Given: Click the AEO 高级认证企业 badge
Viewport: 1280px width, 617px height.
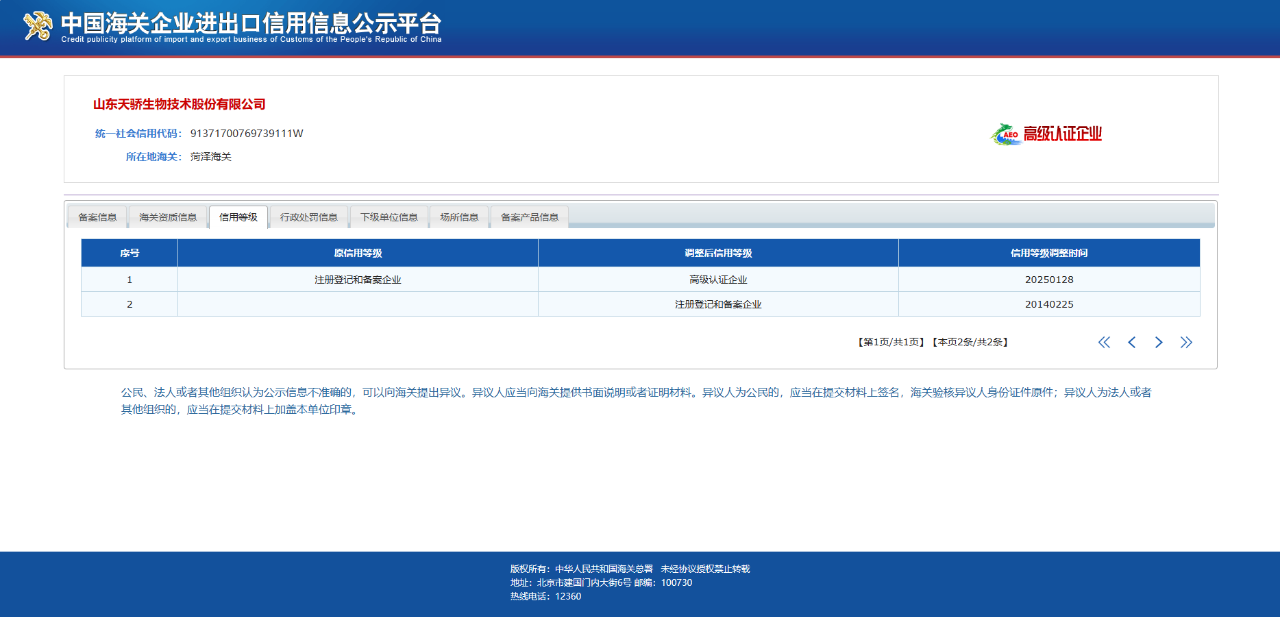Looking at the screenshot, I should click(1046, 134).
